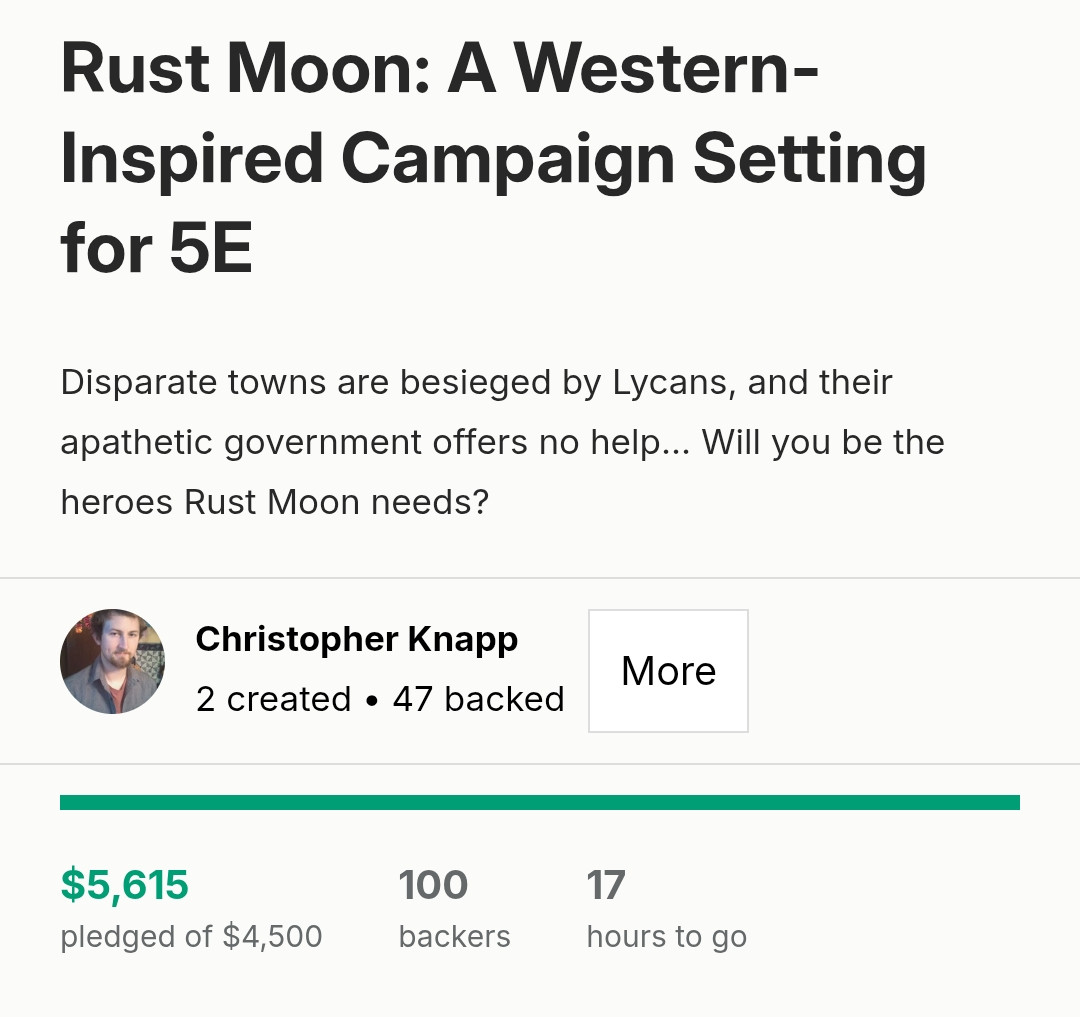Click the word "Lycans" in the description
Image resolution: width=1080 pixels, height=1017 pixels.
(x=669, y=383)
